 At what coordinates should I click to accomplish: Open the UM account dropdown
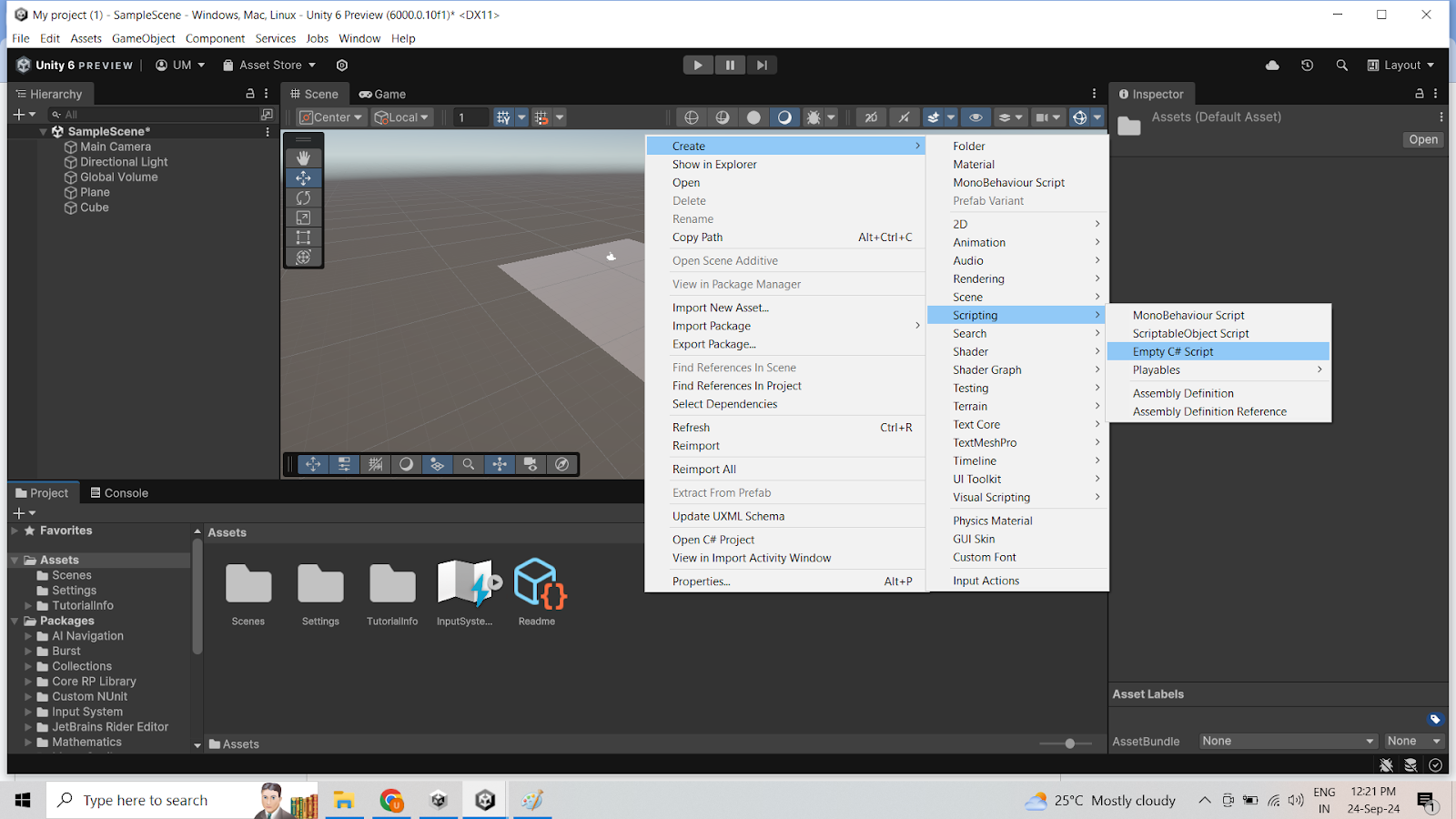[x=180, y=66]
